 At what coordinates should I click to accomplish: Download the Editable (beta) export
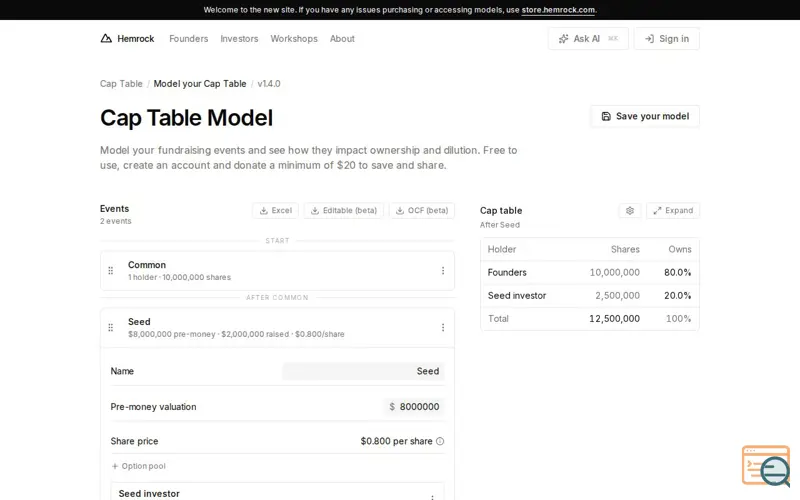point(343,211)
